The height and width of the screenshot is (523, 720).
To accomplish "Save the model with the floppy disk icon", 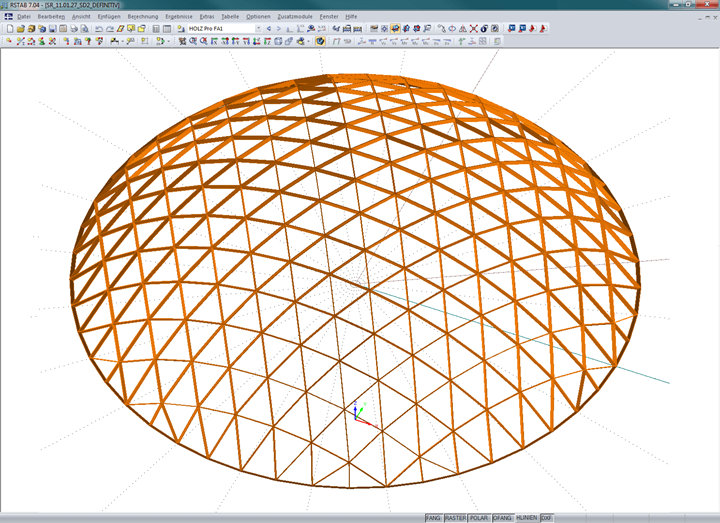I will [52, 28].
